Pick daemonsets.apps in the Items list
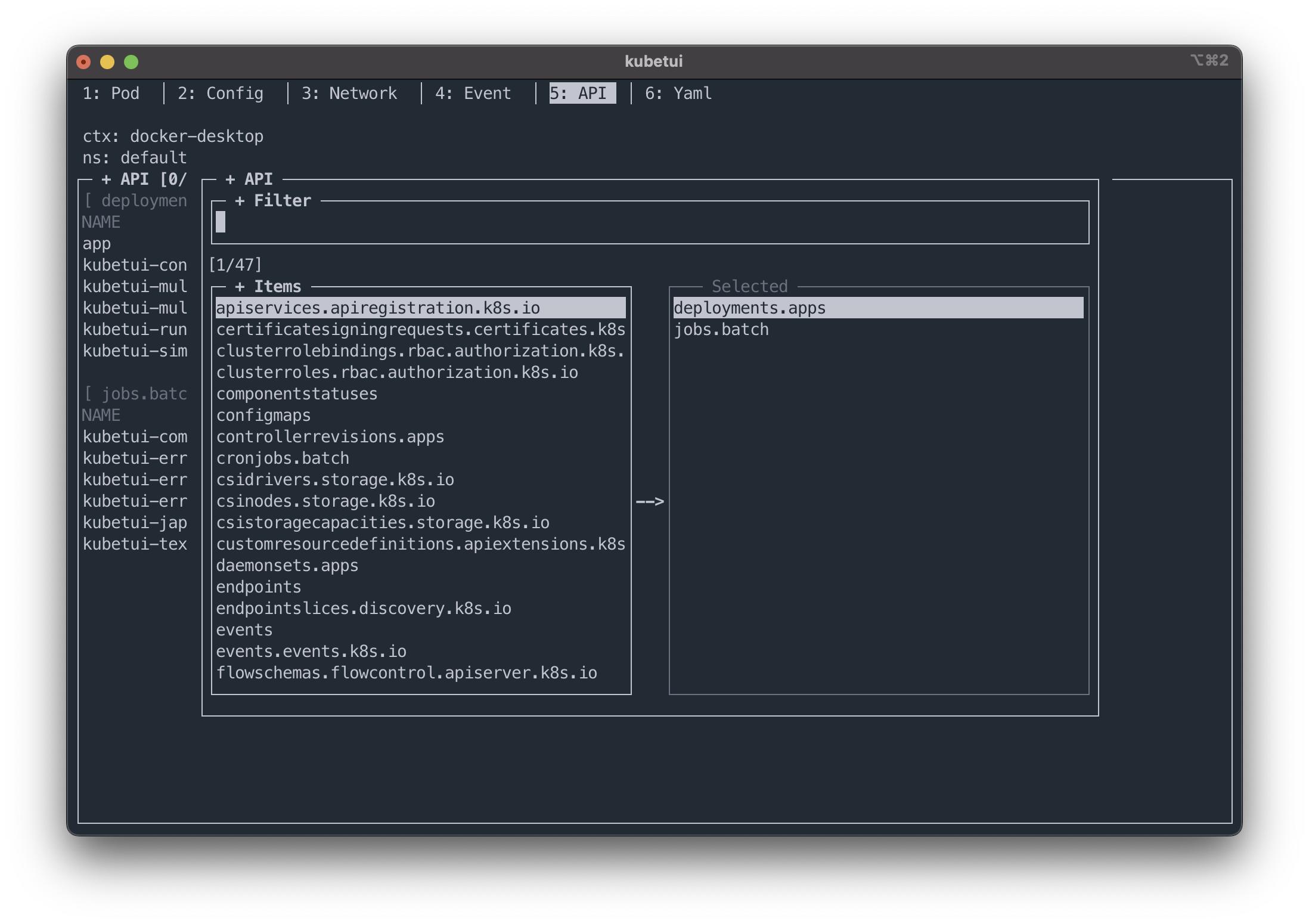Image resolution: width=1309 pixels, height=924 pixels. tap(287, 566)
